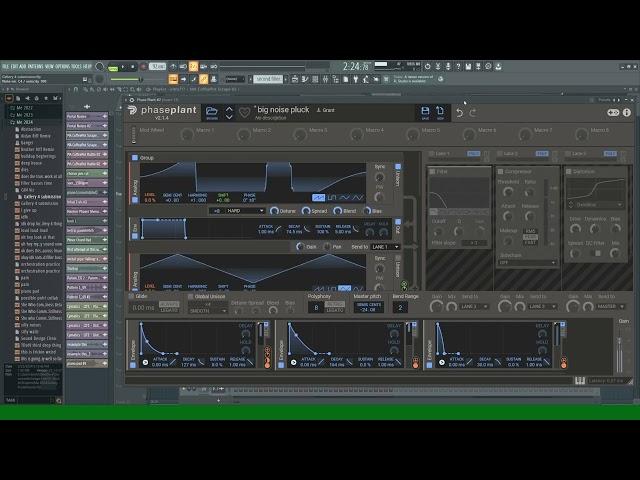The height and width of the screenshot is (480, 640).
Task: Click the preset name 'big noise pluck'
Action: pyautogui.click(x=283, y=109)
